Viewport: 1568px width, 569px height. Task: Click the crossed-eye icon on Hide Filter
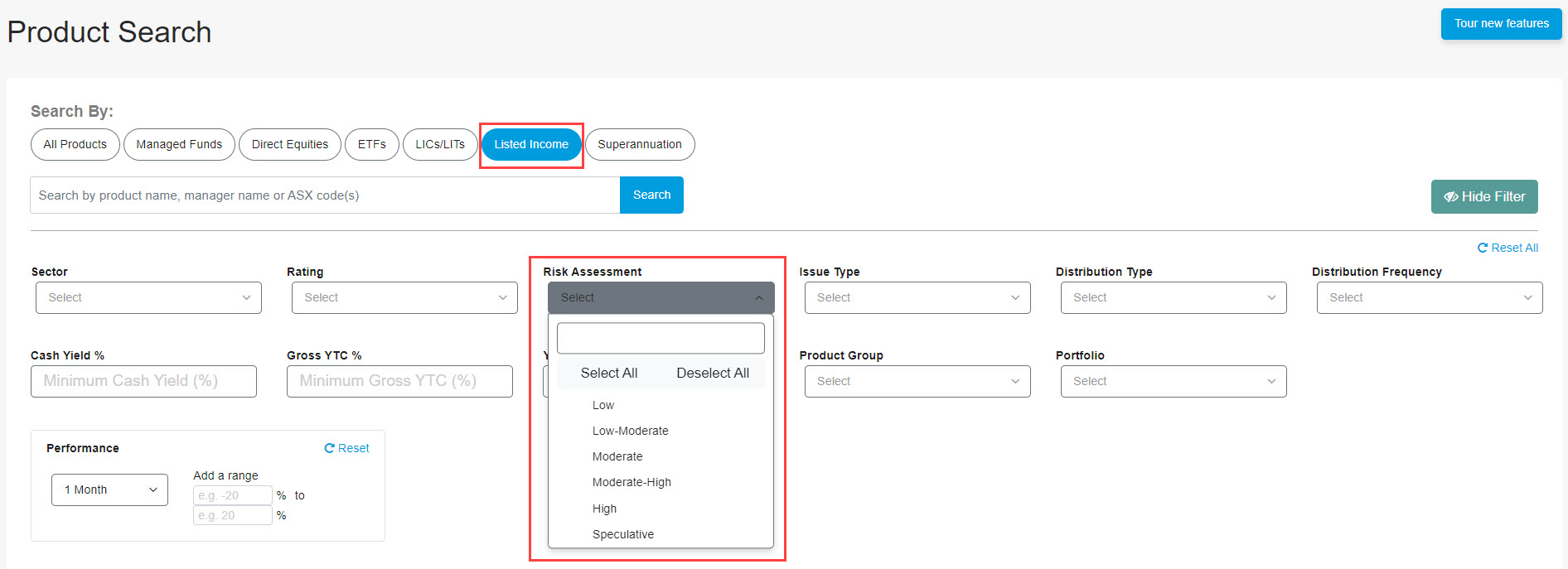click(x=1451, y=197)
